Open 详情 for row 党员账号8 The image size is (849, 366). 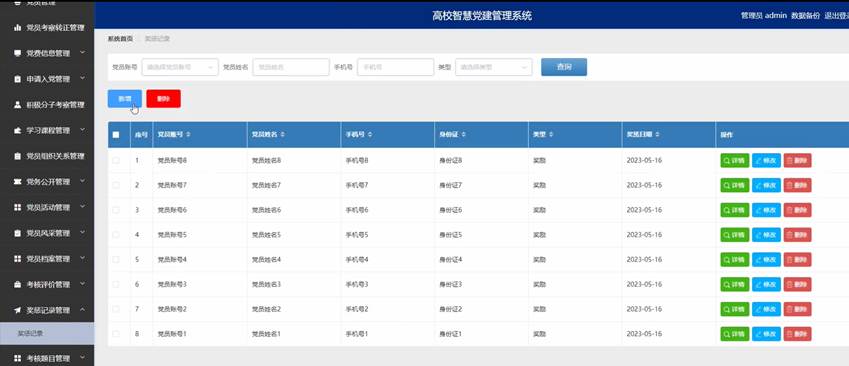pyautogui.click(x=734, y=160)
